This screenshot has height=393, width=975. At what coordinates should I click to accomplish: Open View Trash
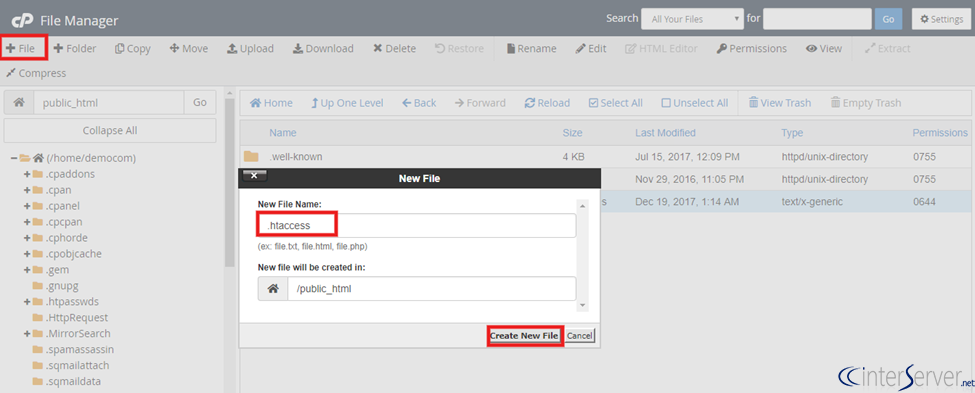780,103
